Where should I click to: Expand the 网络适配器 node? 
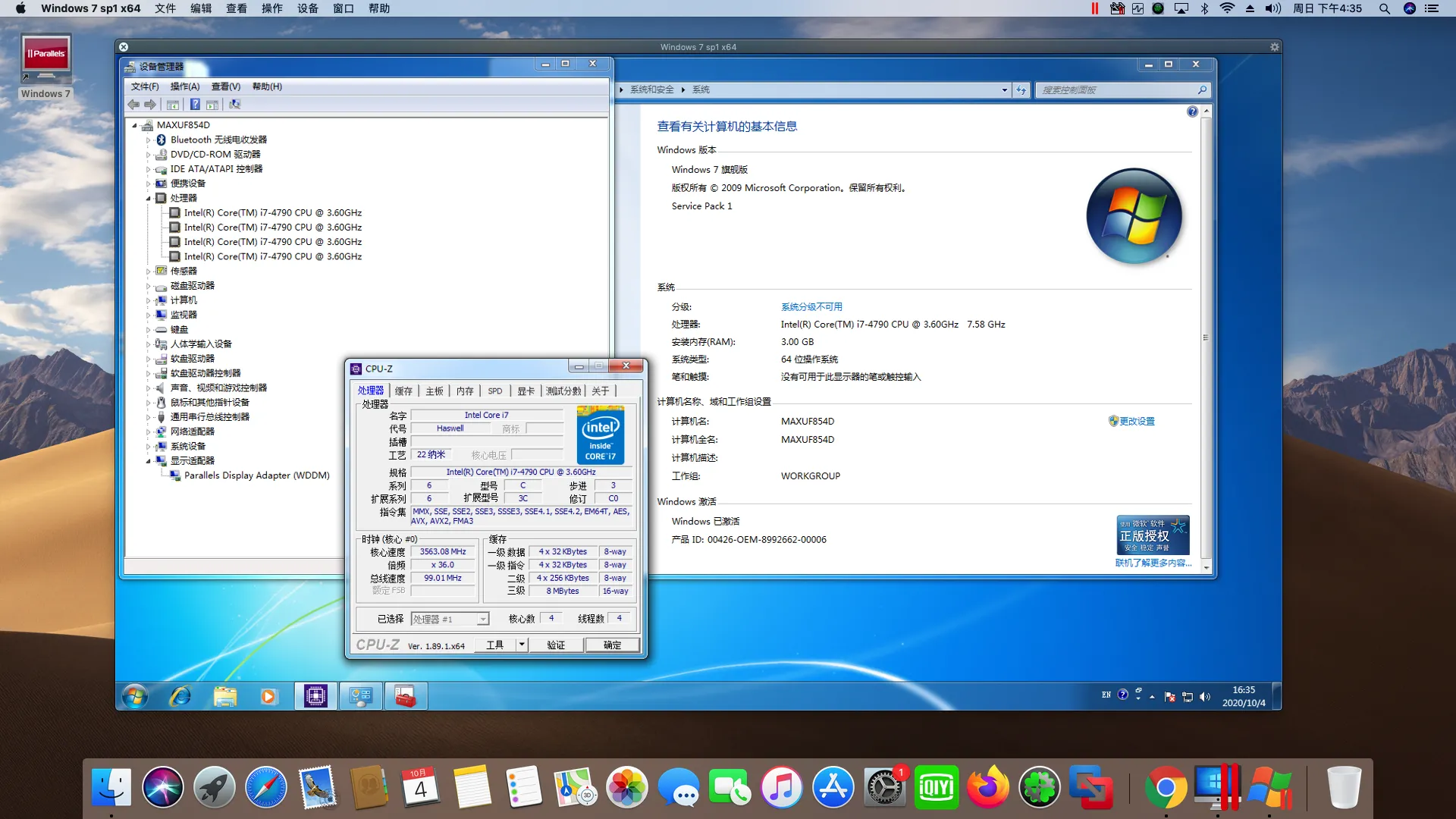click(148, 431)
